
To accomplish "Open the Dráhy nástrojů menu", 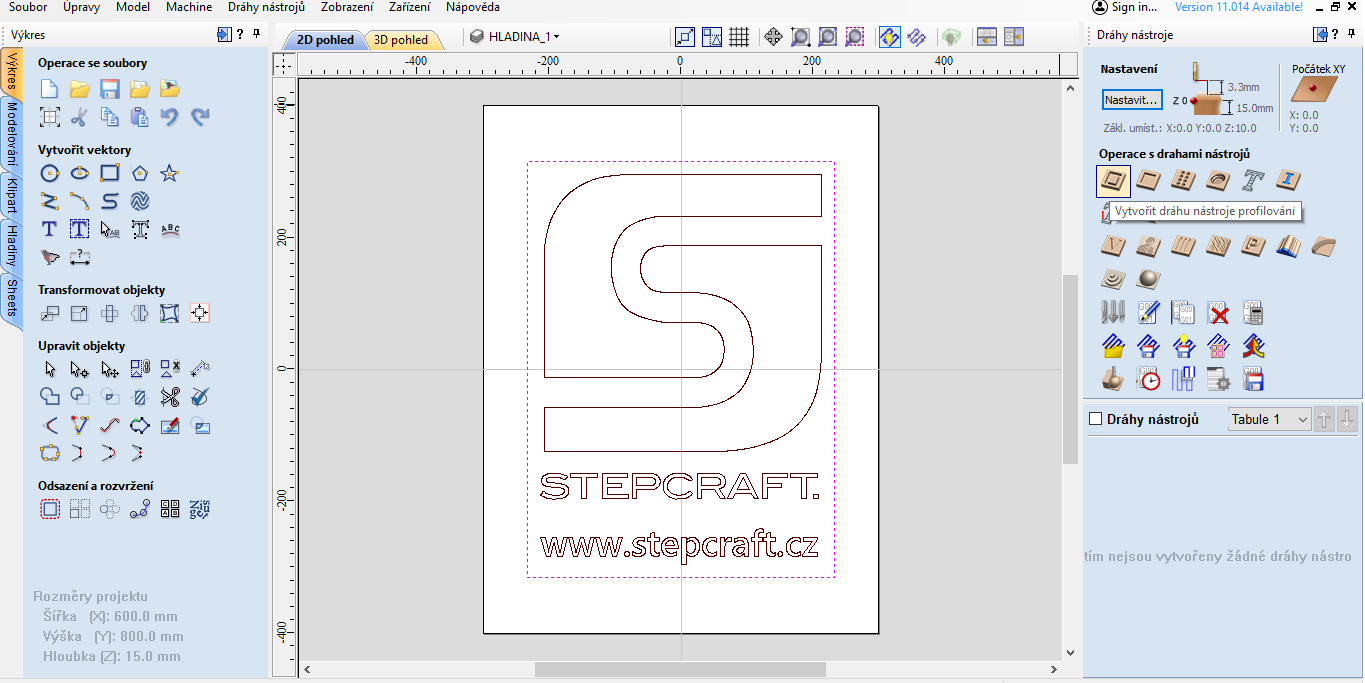I will pos(266,7).
